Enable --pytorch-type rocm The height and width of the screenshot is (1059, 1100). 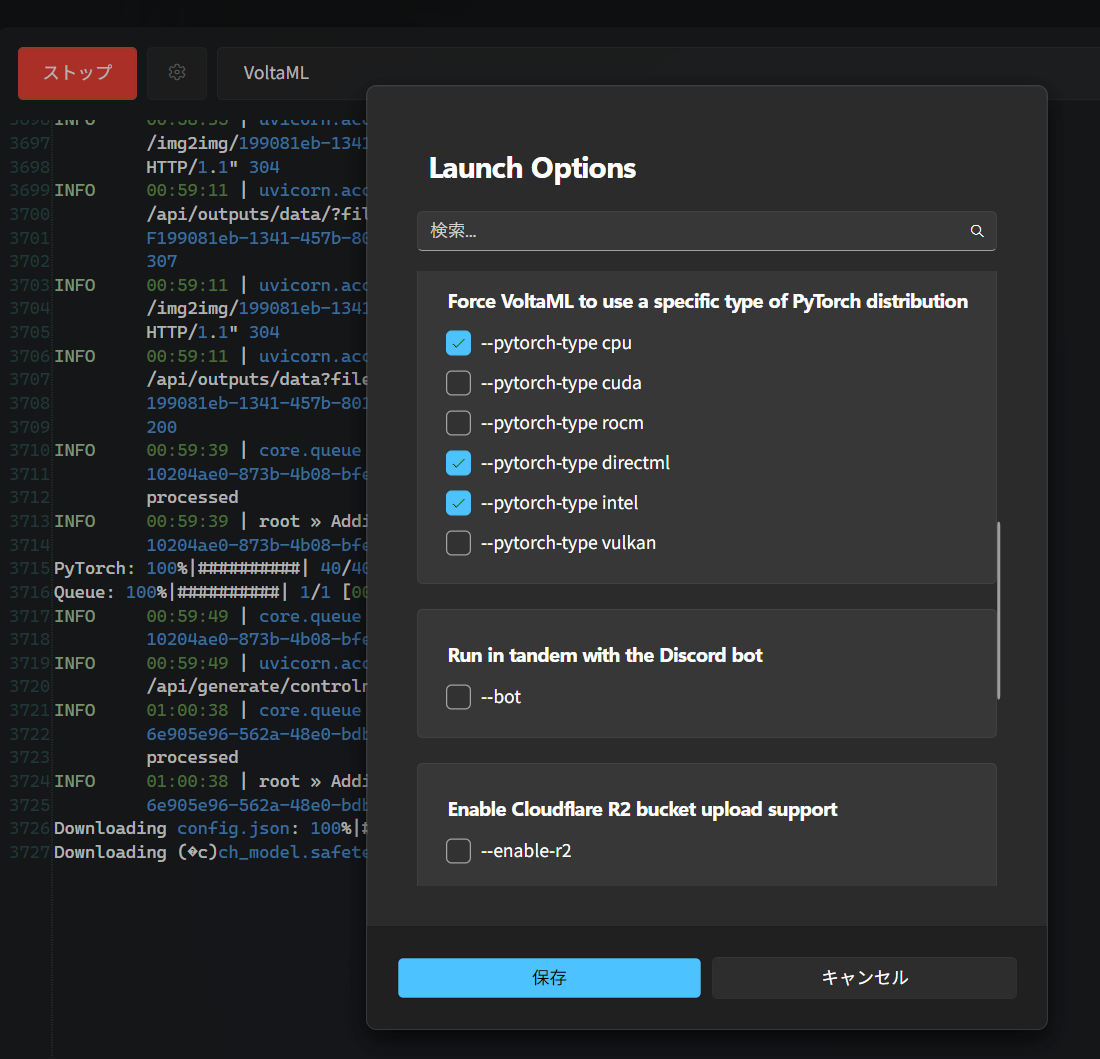(x=458, y=422)
